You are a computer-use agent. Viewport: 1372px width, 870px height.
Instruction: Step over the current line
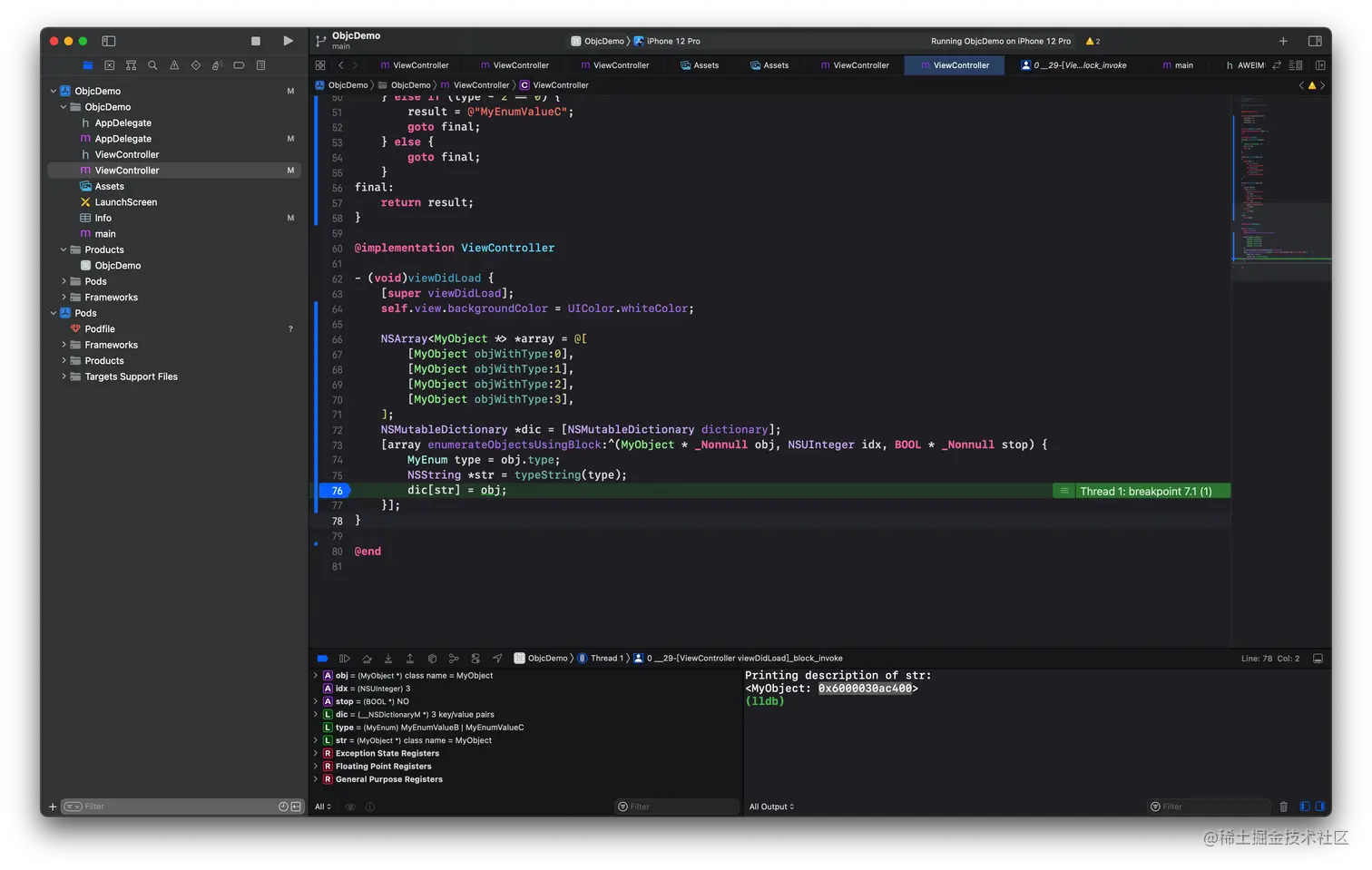367,659
